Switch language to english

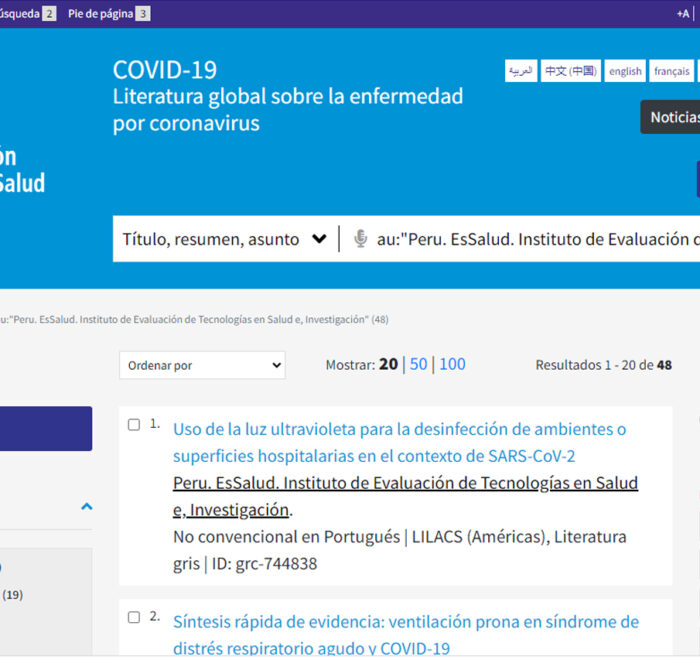(x=625, y=71)
